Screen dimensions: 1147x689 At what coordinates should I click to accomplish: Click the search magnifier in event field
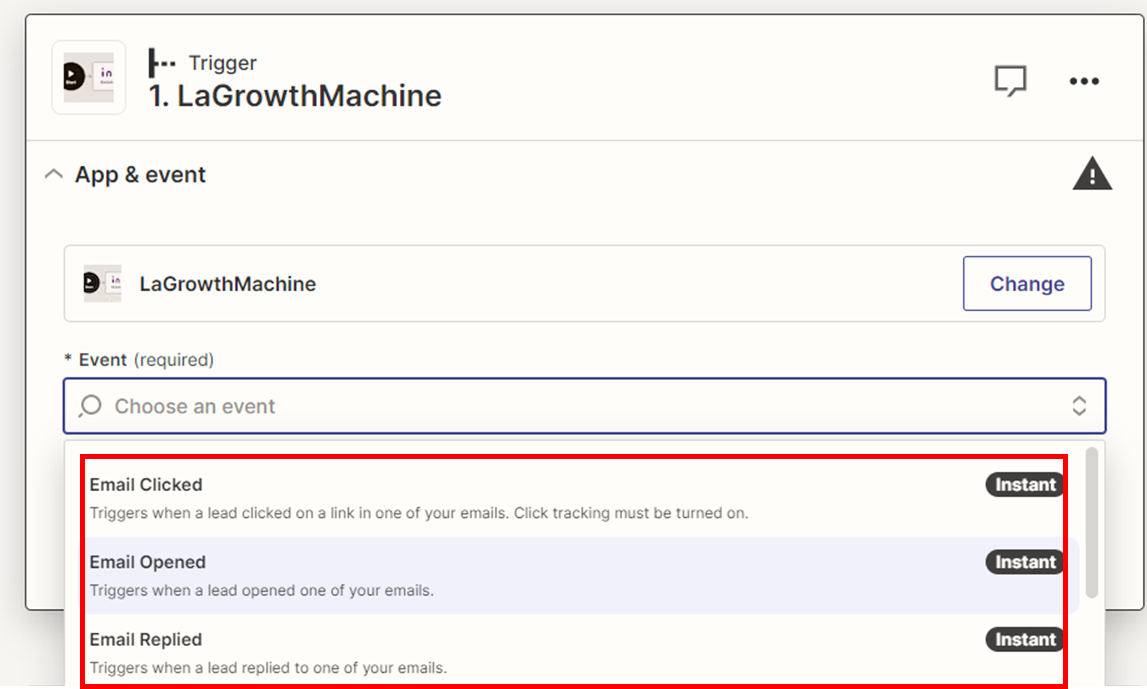point(90,406)
